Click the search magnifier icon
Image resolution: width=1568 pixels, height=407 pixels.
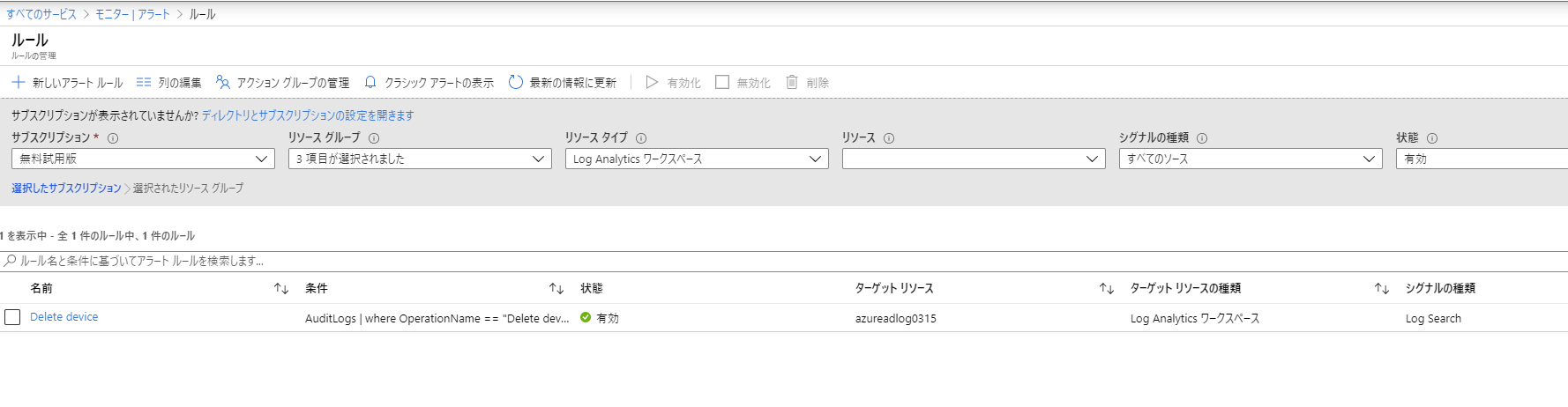tap(11, 261)
